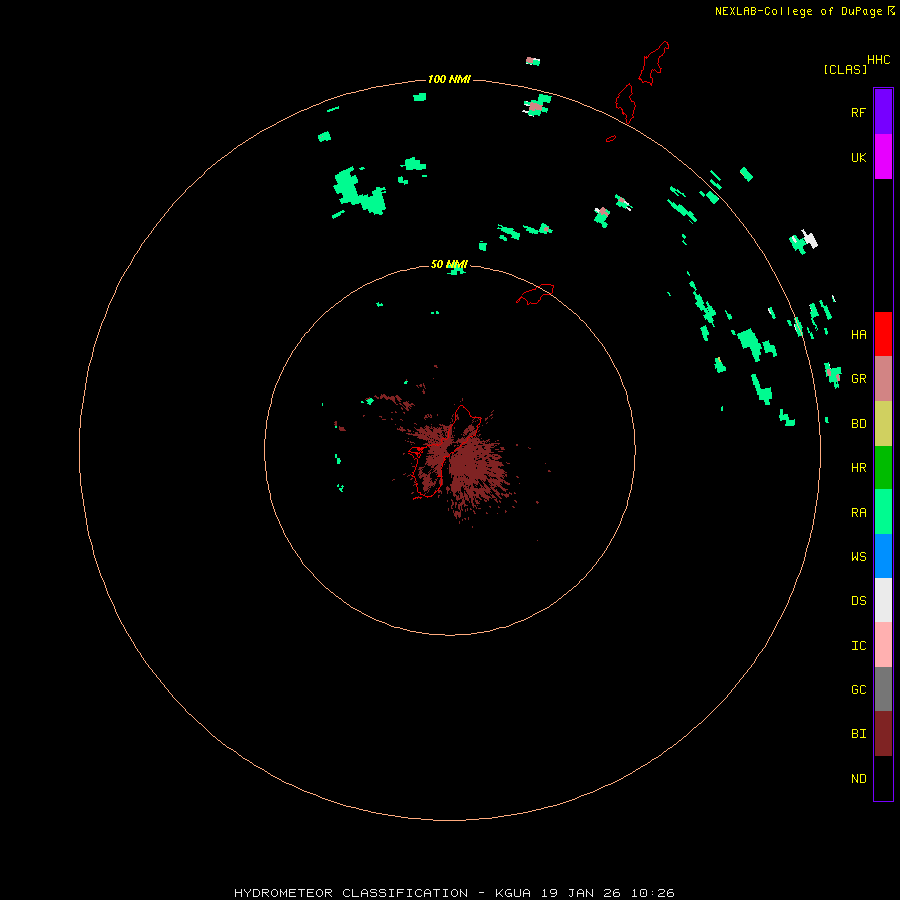Pick the HR dark green swatch

(x=883, y=467)
